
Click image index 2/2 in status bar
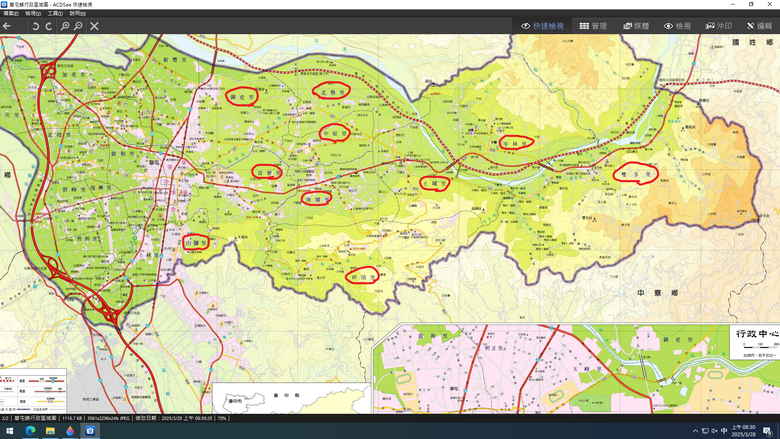click(x=5, y=418)
